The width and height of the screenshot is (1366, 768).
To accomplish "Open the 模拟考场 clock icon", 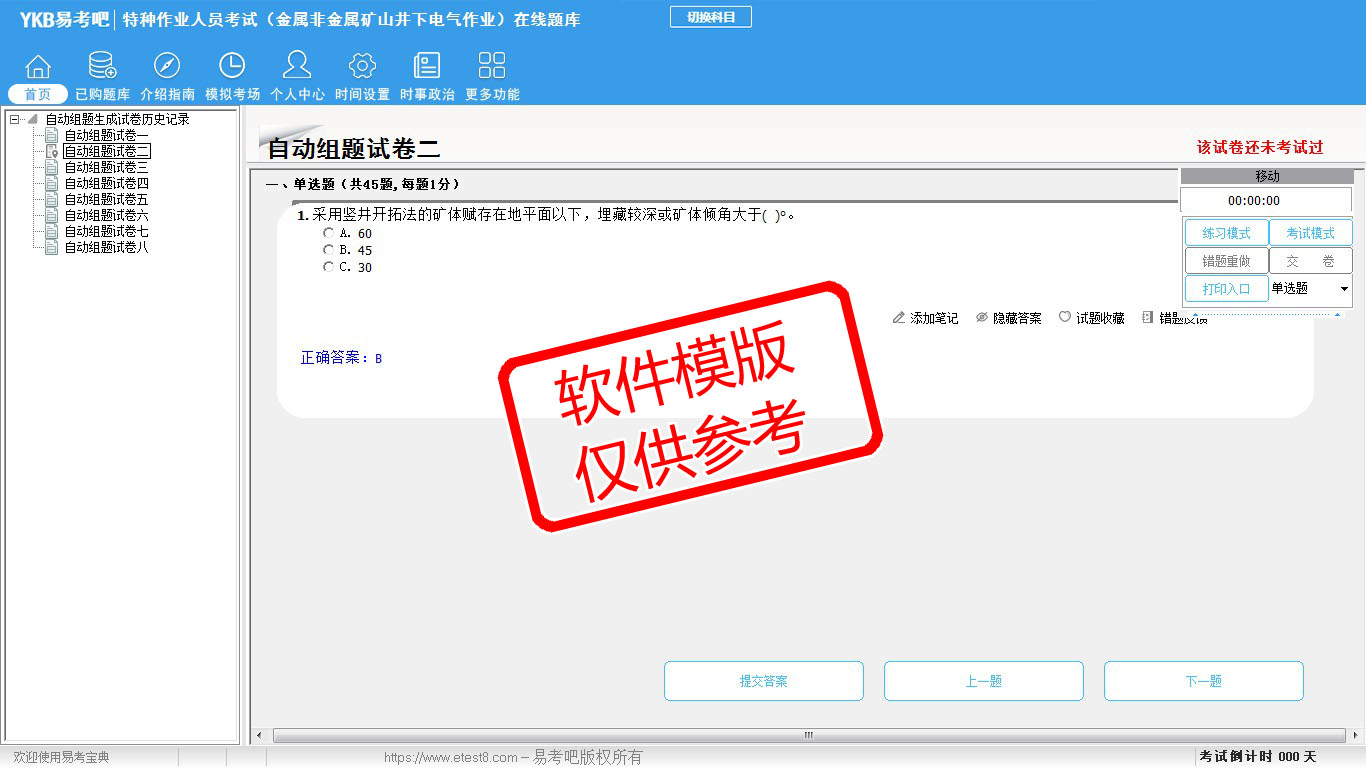I will click(x=232, y=67).
